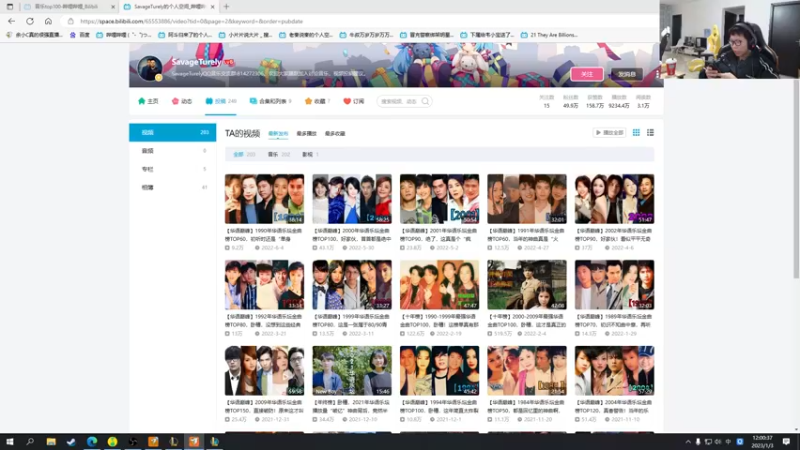Open the 1990年 TOP60 video thumbnail
The width and height of the screenshot is (800, 450).
point(264,199)
